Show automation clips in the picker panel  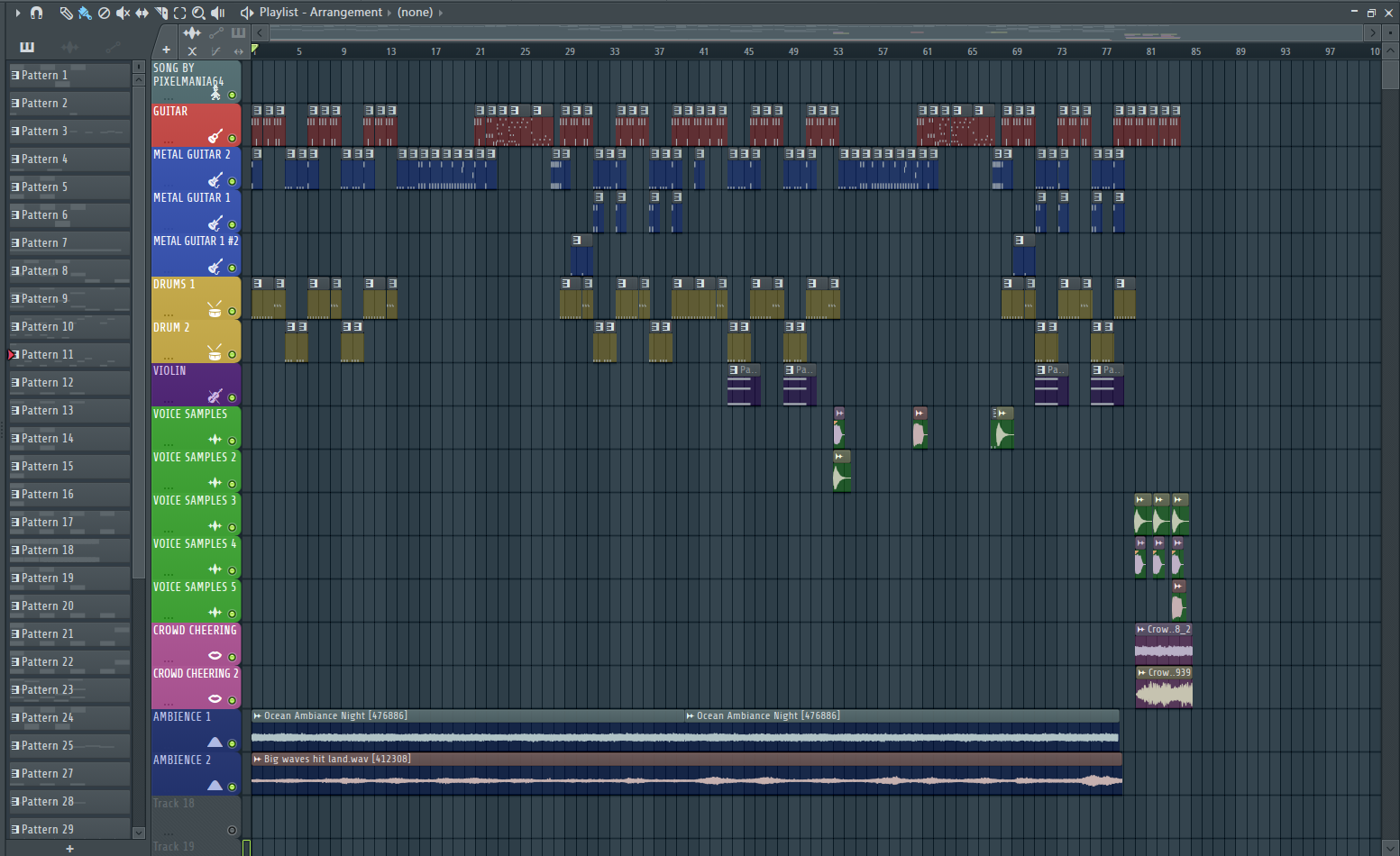pos(113,47)
